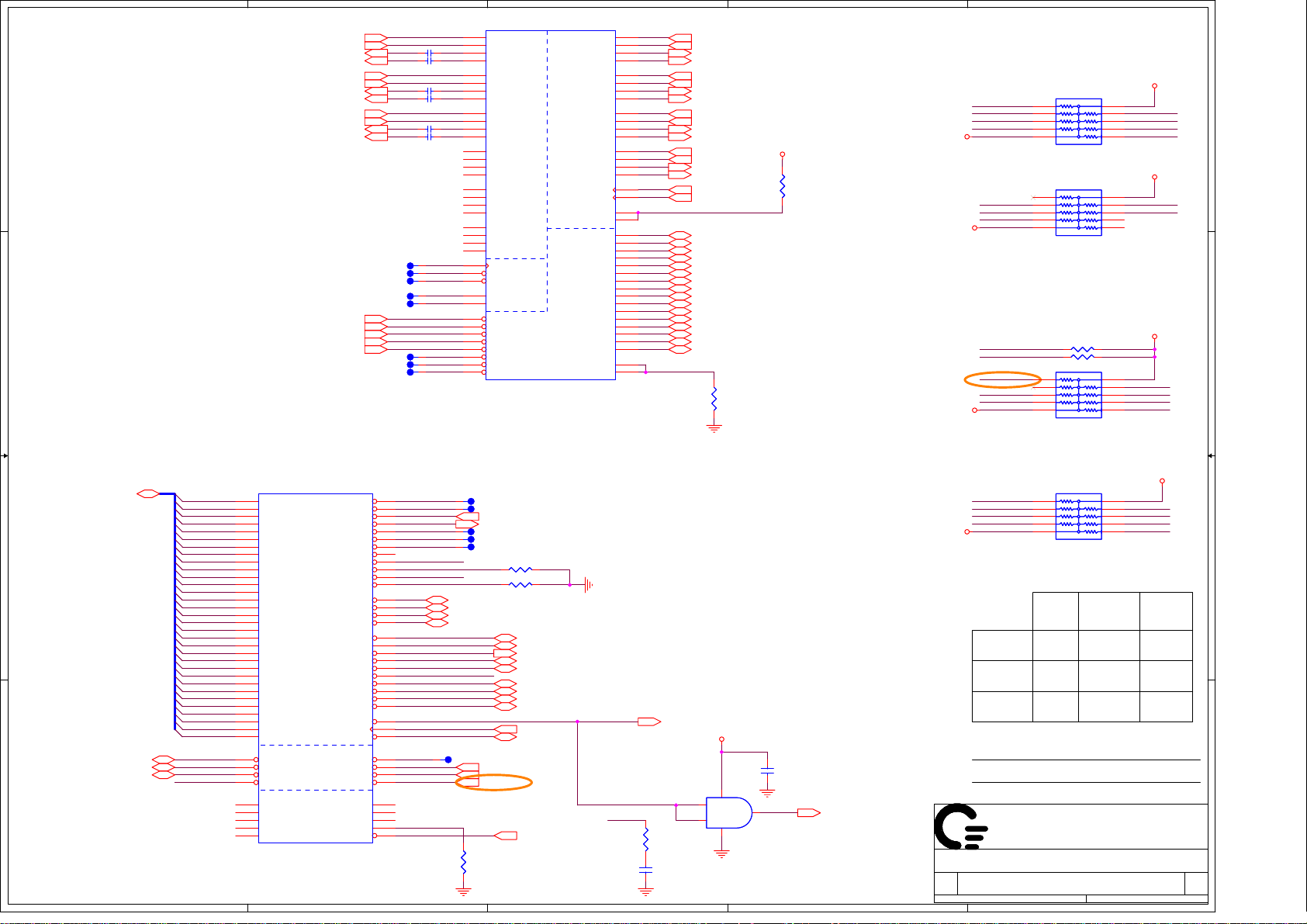Select the lower of the two horizontal resistors
This screenshot has width=1307, height=924.
pyautogui.click(x=520, y=584)
